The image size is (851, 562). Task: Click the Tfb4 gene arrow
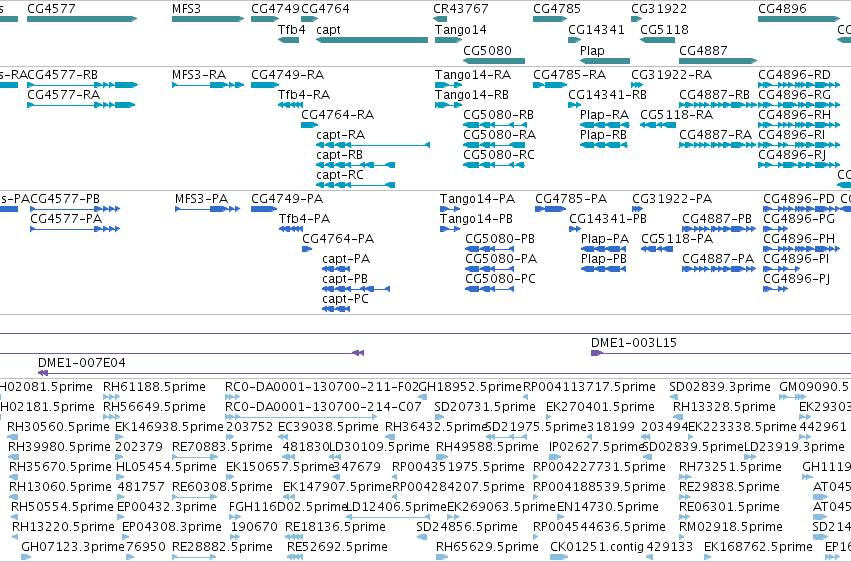coord(288,40)
